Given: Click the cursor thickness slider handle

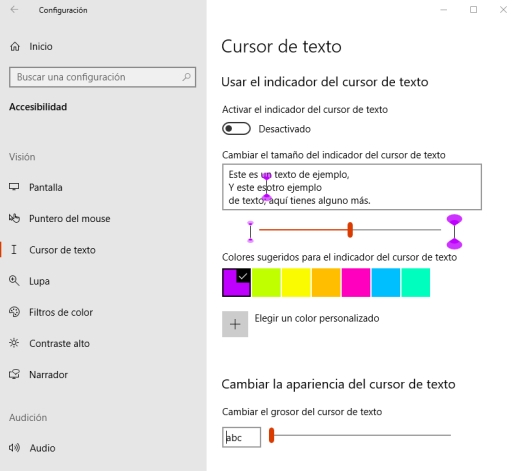Looking at the screenshot, I should point(271,435).
